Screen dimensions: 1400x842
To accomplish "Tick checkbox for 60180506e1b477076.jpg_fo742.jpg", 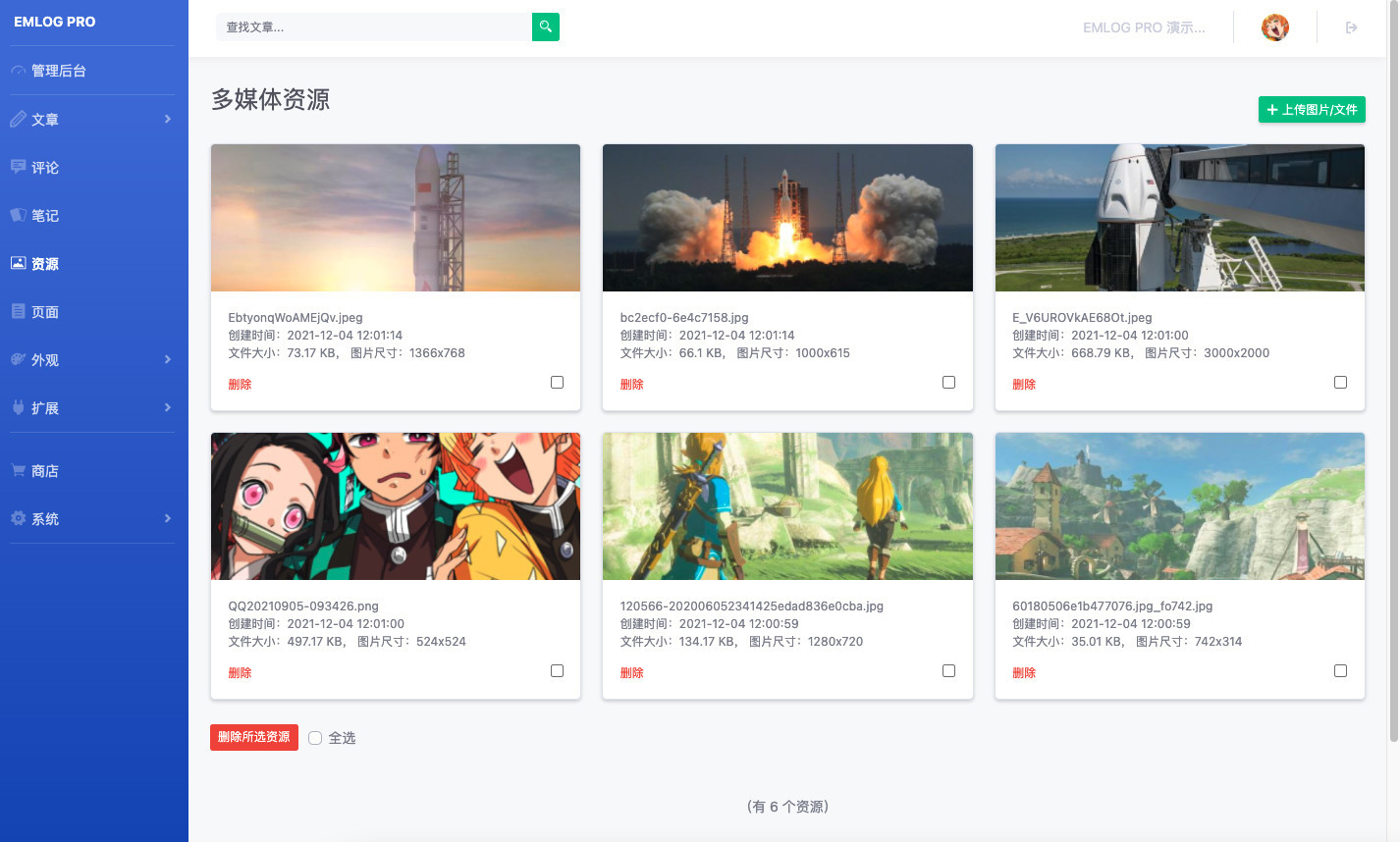I will pos(1340,670).
